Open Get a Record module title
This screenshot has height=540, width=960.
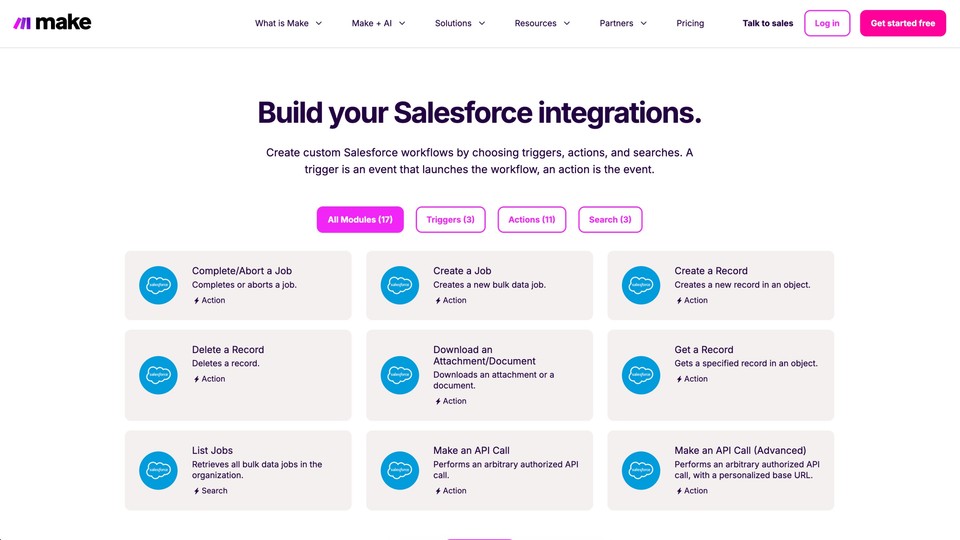703,350
